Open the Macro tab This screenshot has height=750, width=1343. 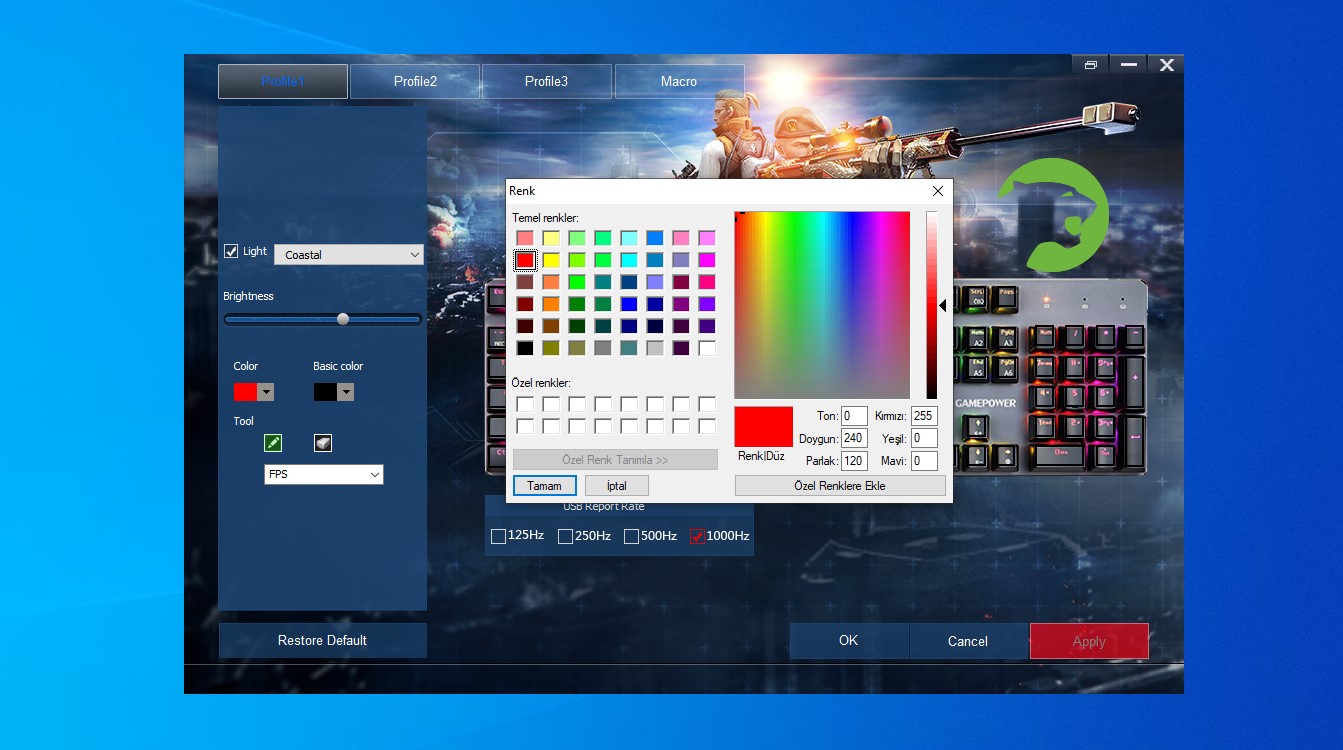[x=679, y=81]
